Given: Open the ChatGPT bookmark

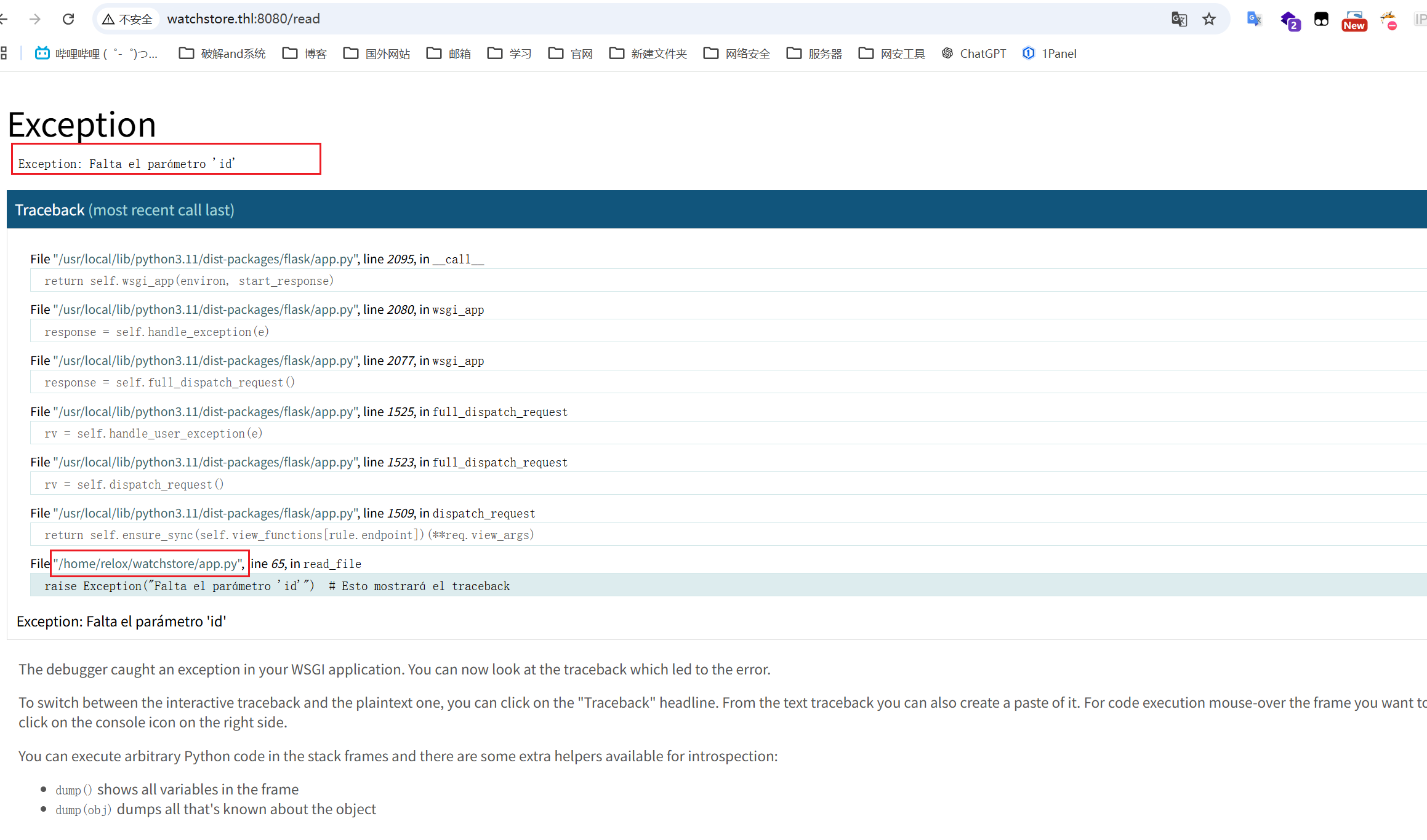Looking at the screenshot, I should point(973,54).
